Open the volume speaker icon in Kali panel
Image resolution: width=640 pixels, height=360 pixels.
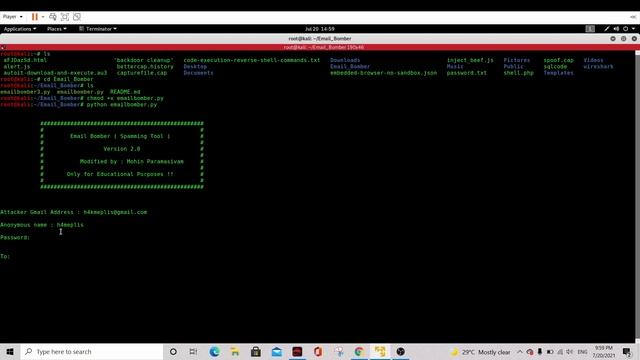tap(616, 29)
